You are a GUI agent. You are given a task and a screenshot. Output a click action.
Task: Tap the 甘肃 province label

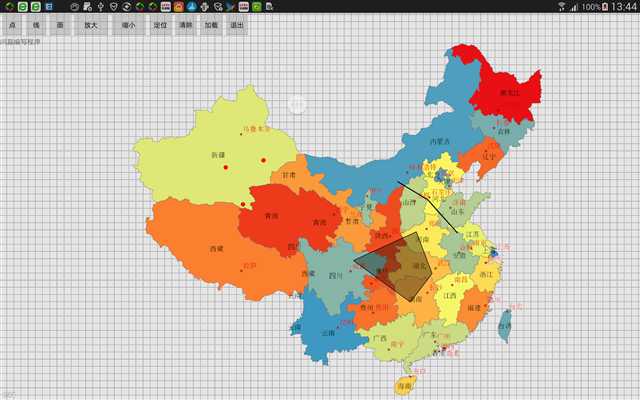pos(289,175)
